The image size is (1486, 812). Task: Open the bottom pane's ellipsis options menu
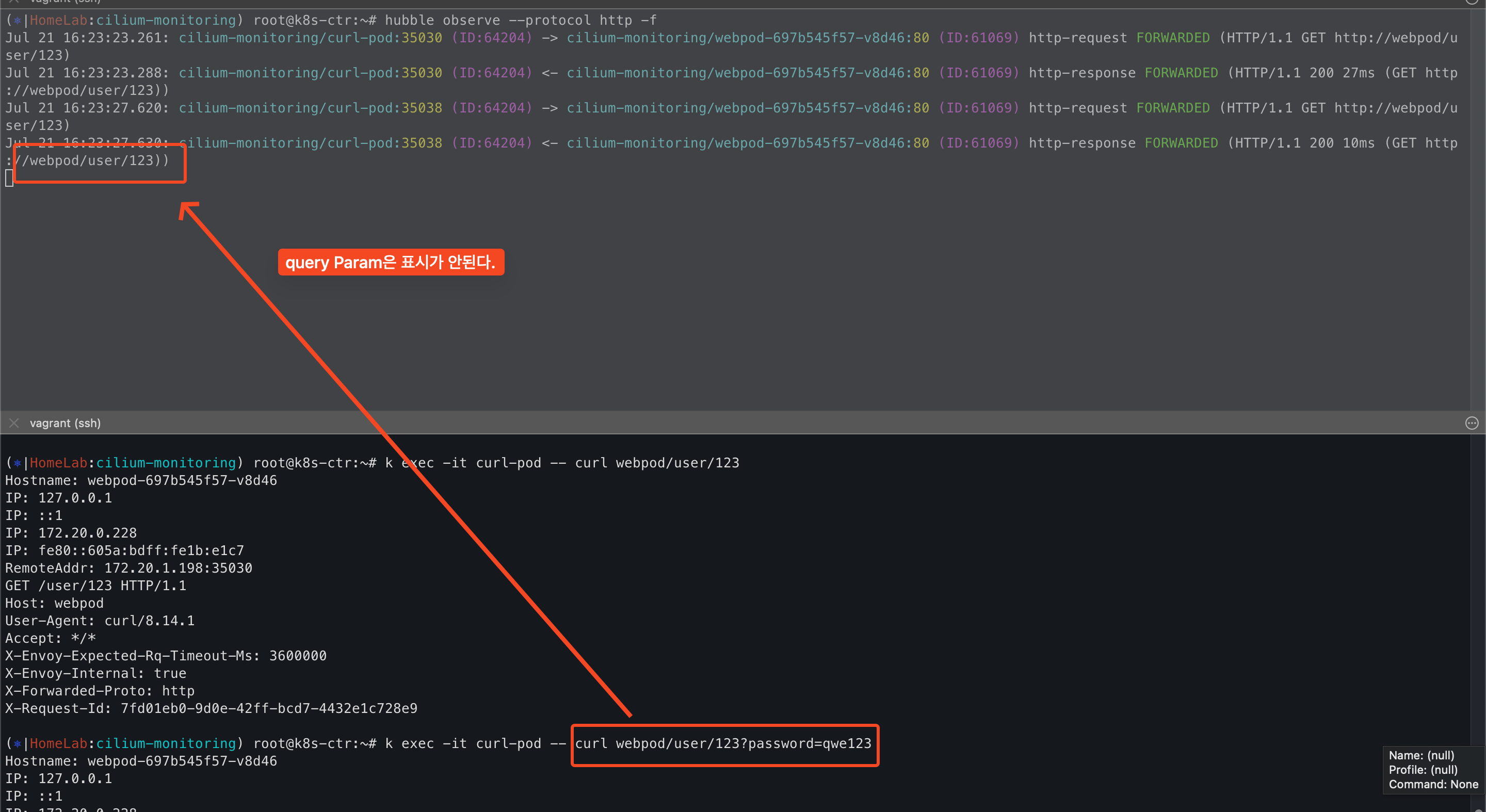click(x=1472, y=423)
